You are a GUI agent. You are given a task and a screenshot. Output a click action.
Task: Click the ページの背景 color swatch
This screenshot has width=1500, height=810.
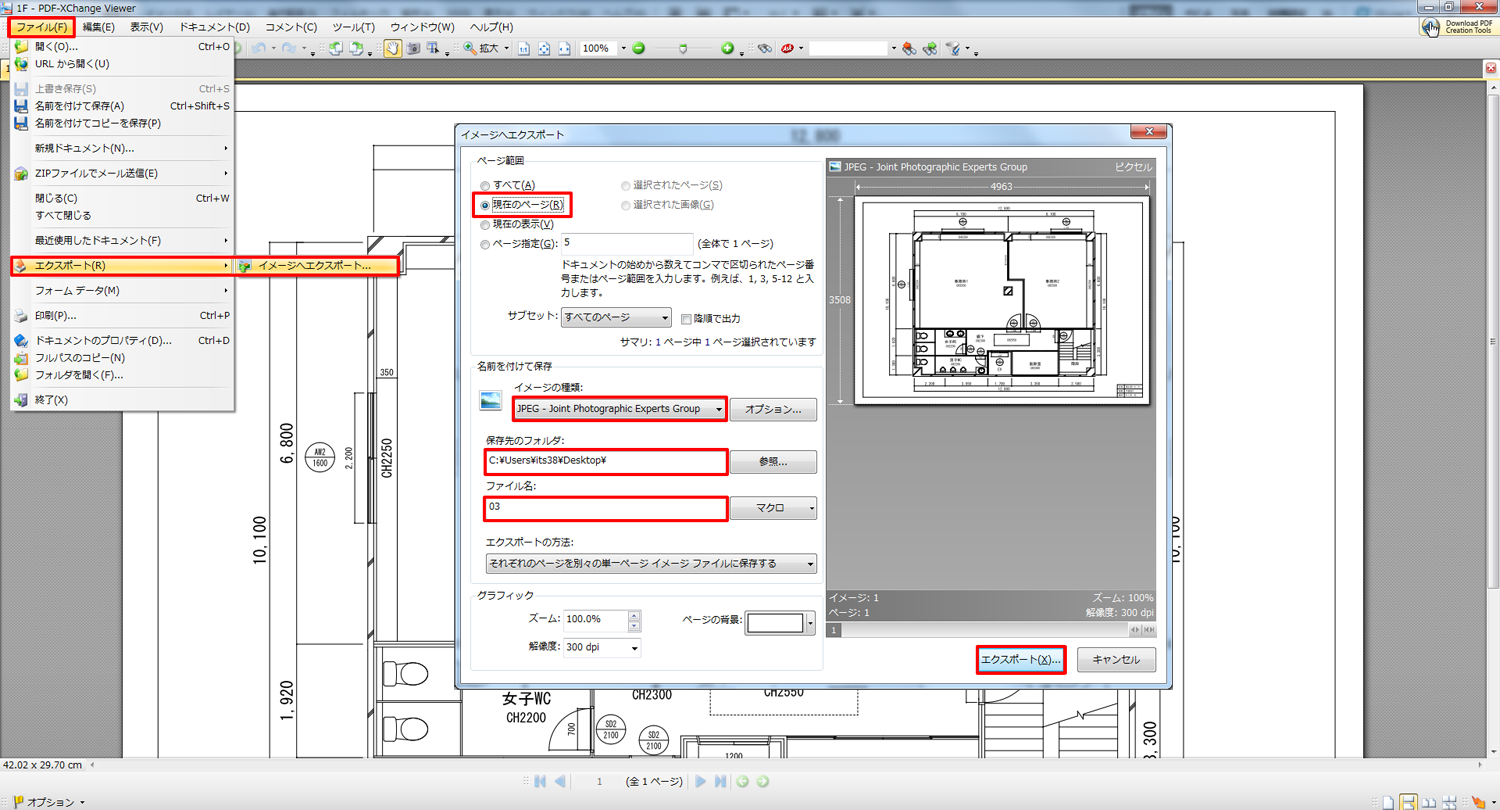tap(775, 623)
